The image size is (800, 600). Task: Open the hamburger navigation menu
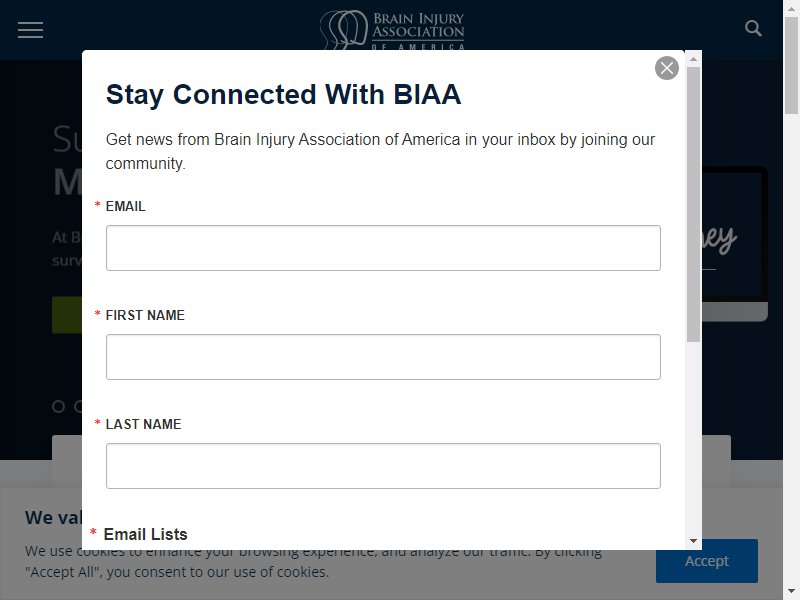tap(31, 30)
